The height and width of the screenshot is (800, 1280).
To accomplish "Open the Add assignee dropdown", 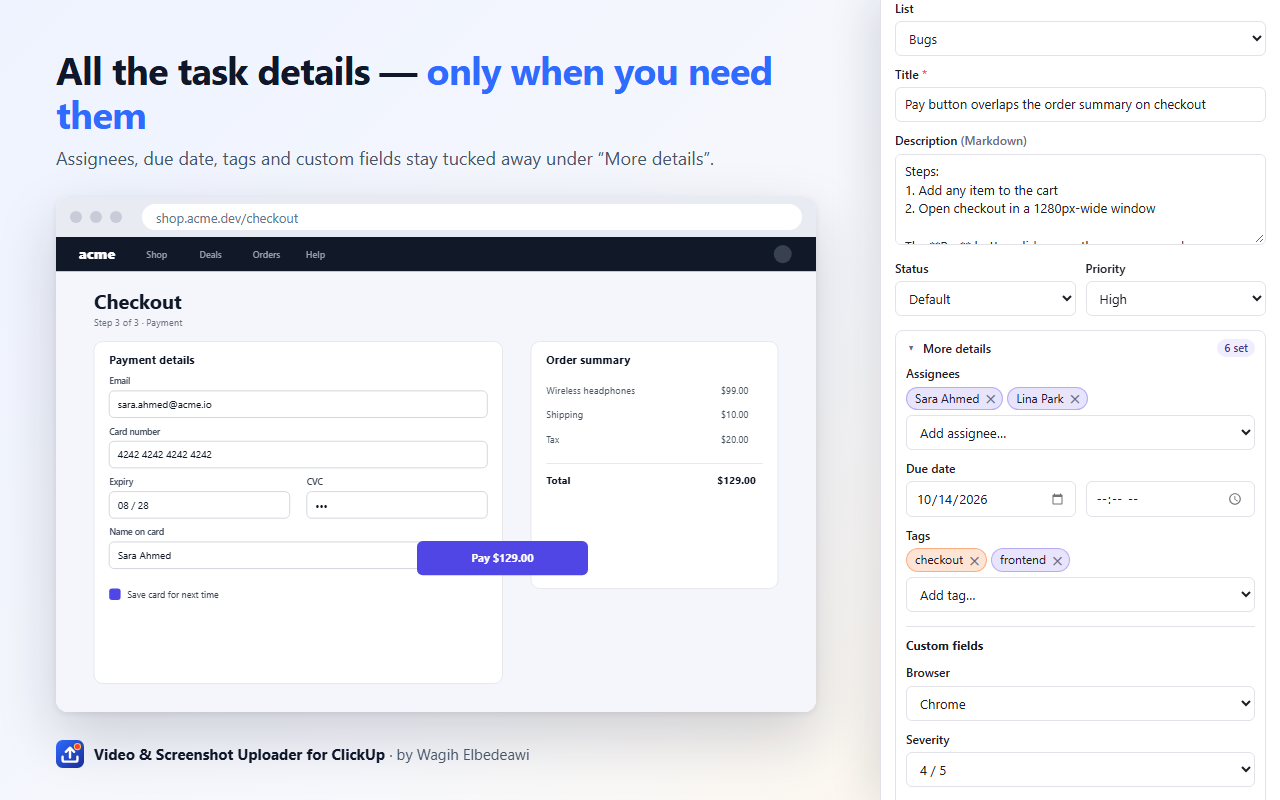I will coord(1080,433).
